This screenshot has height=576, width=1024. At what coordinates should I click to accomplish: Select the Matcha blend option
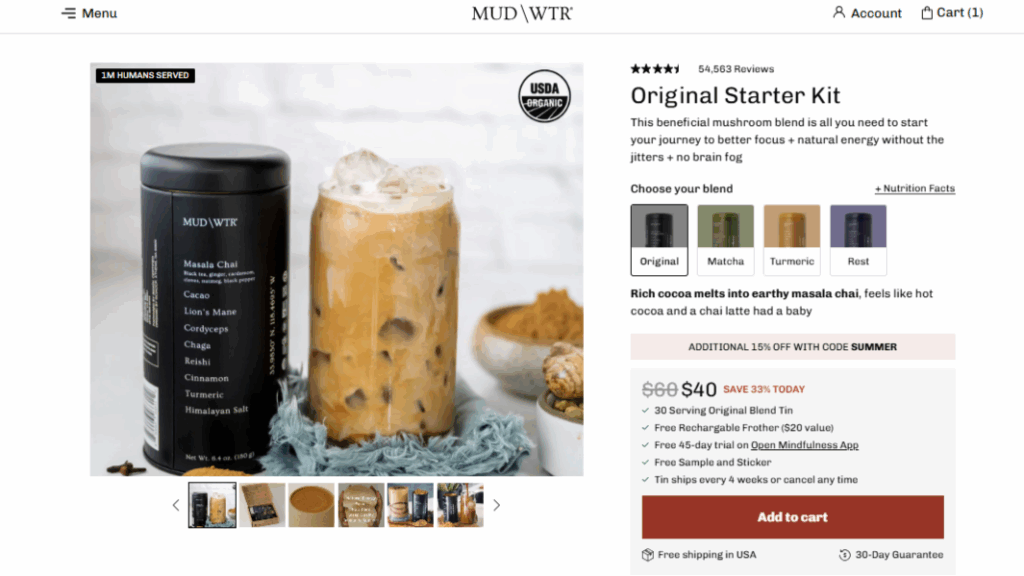click(726, 240)
